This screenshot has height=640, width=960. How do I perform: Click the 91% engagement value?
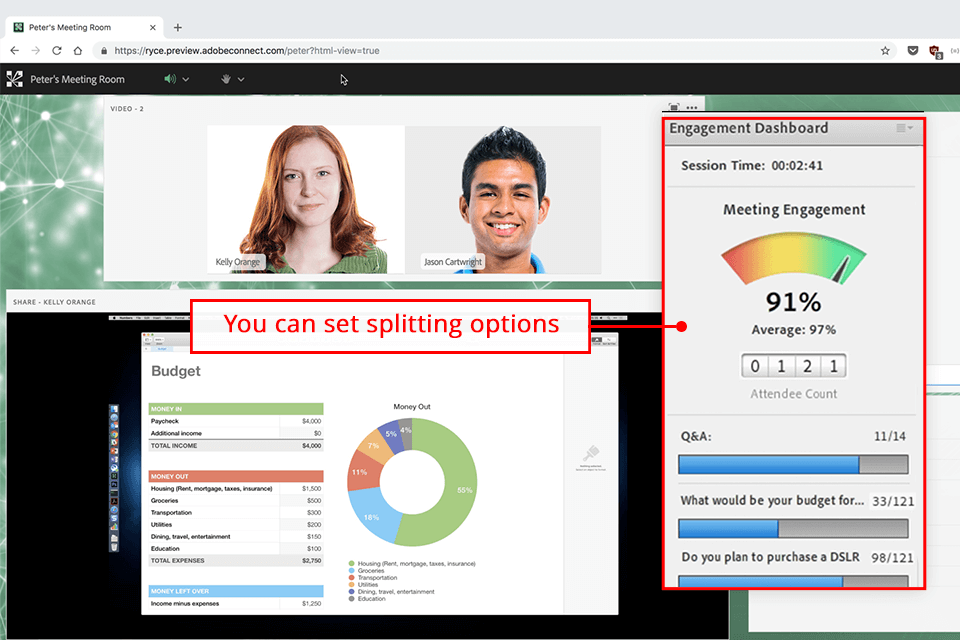(793, 302)
